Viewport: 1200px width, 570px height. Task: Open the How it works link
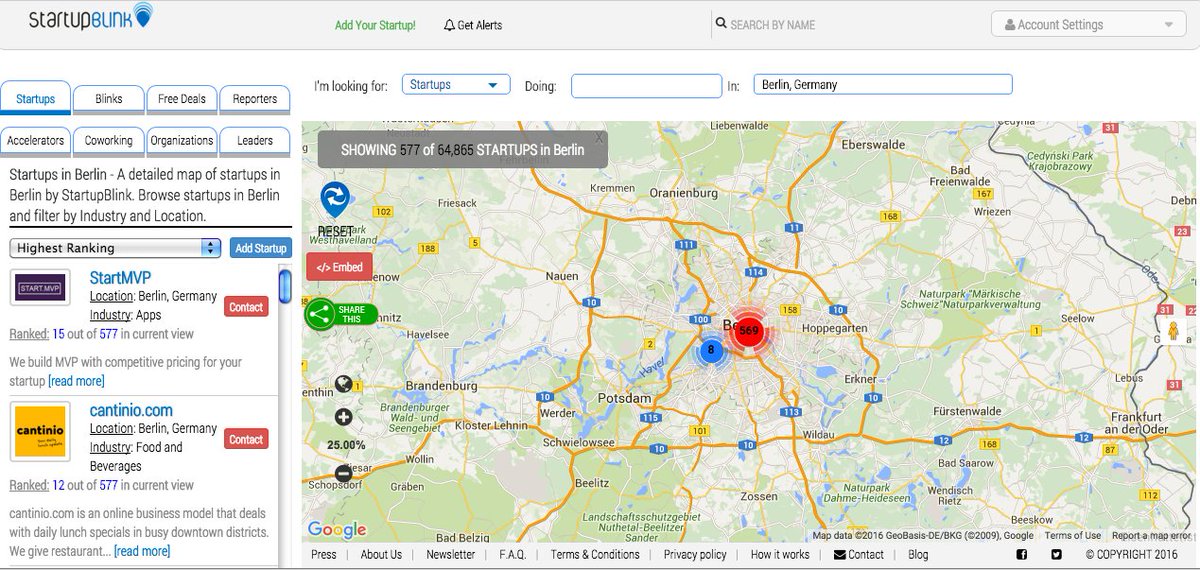780,554
